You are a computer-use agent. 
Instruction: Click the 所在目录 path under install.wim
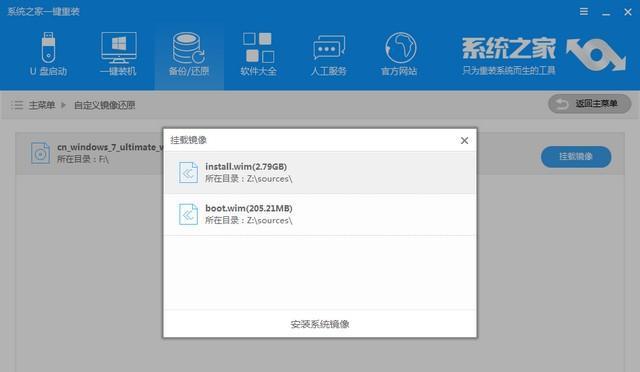[249, 179]
